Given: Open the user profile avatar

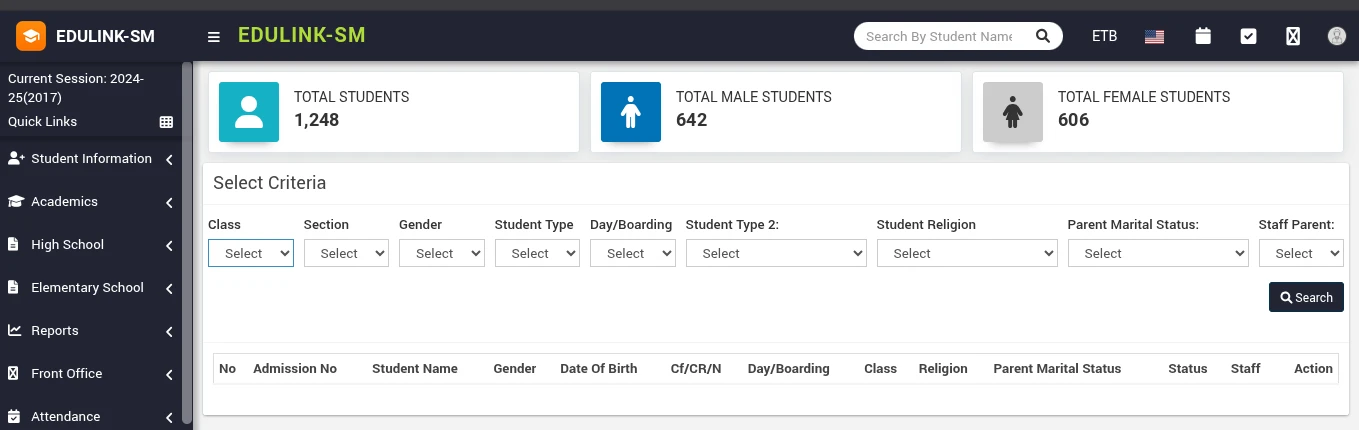Looking at the screenshot, I should pos(1337,36).
